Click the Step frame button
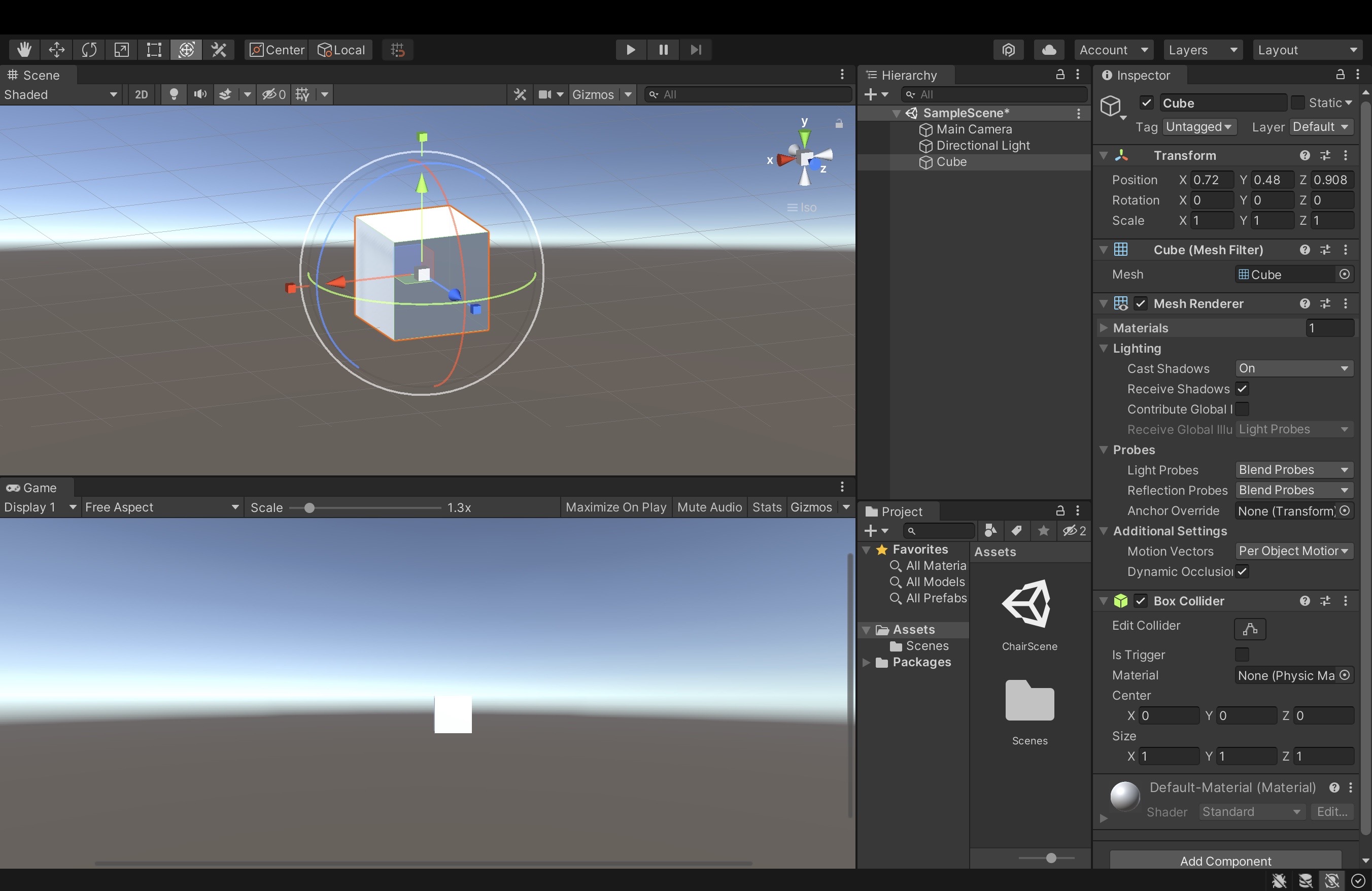 [x=696, y=50]
